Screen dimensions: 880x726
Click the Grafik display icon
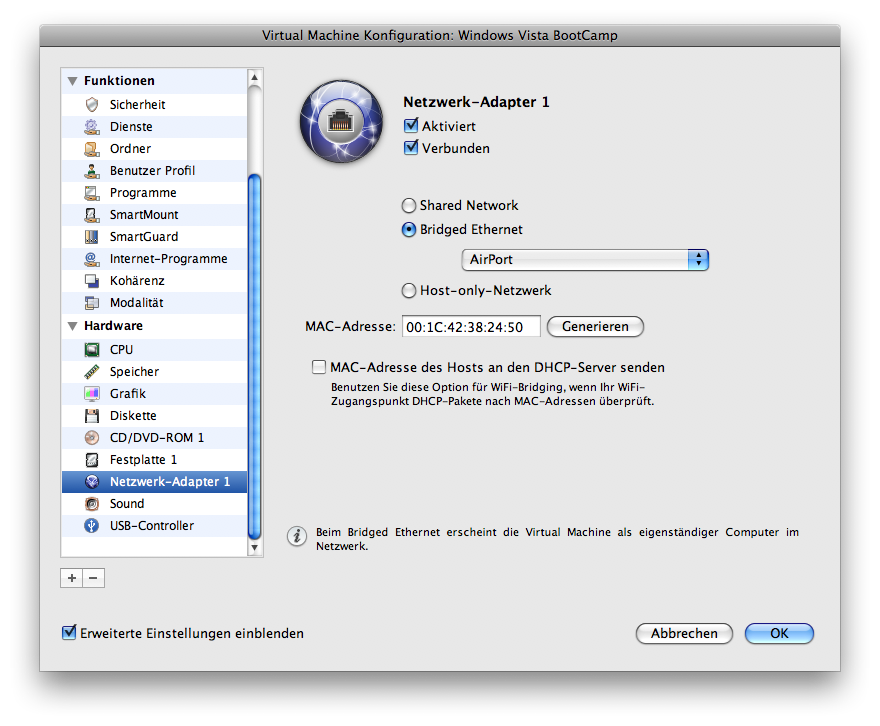(x=91, y=394)
